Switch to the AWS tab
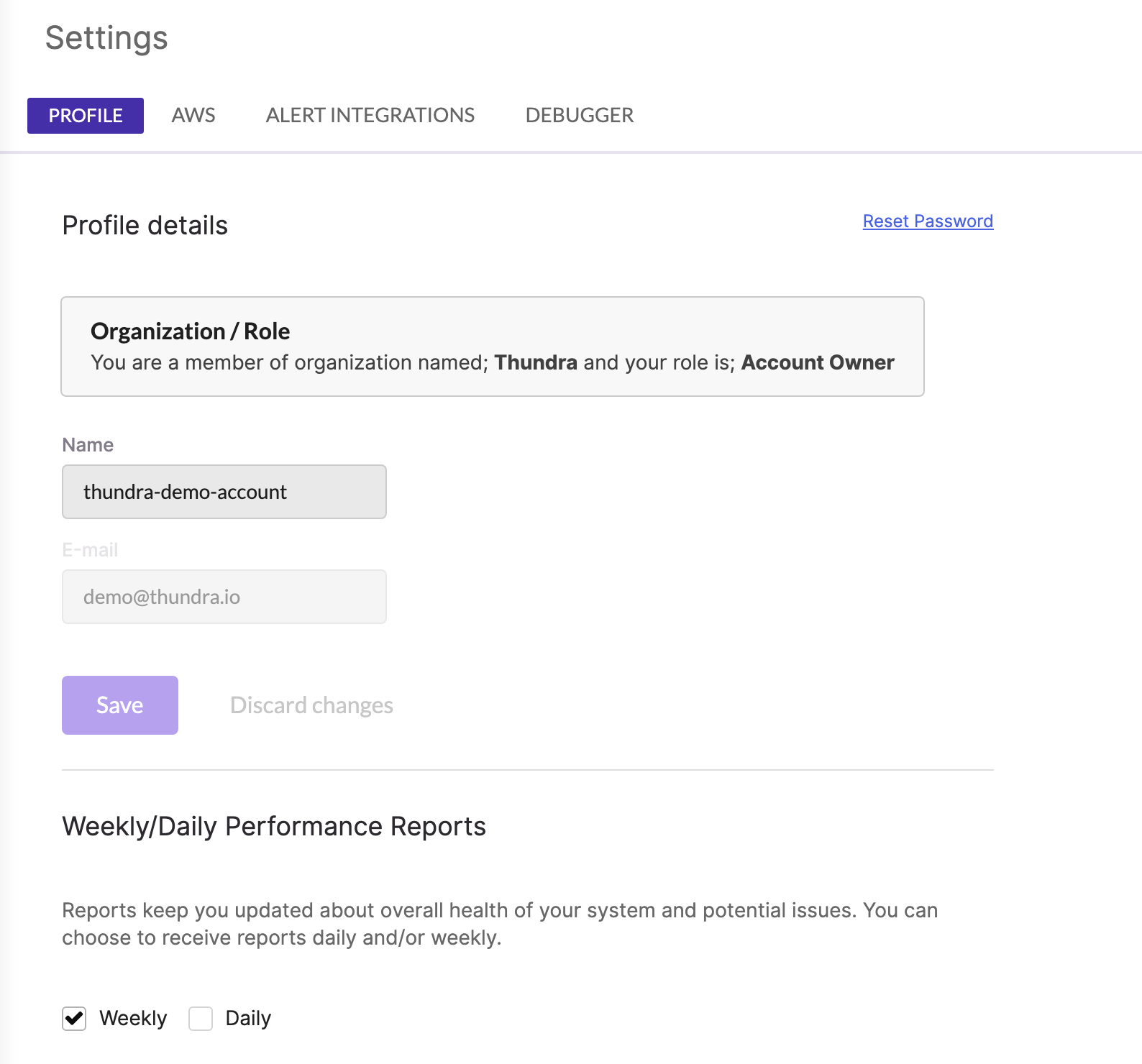1142x1064 pixels. [x=193, y=115]
